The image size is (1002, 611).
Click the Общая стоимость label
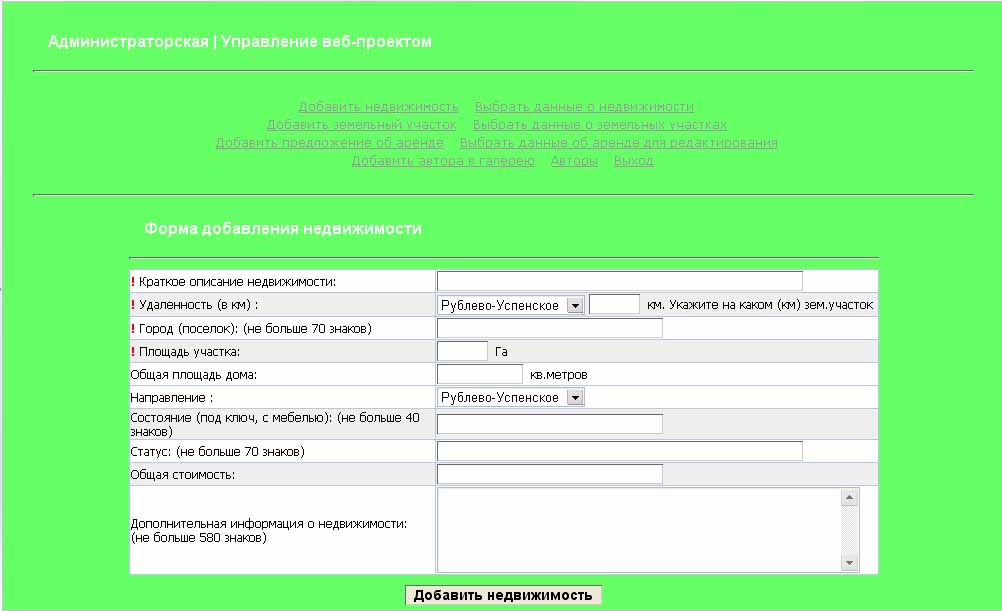(183, 475)
